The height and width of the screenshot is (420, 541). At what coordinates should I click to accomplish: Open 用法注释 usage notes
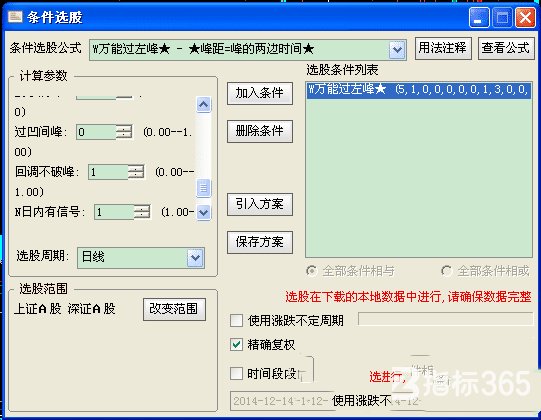coord(443,48)
